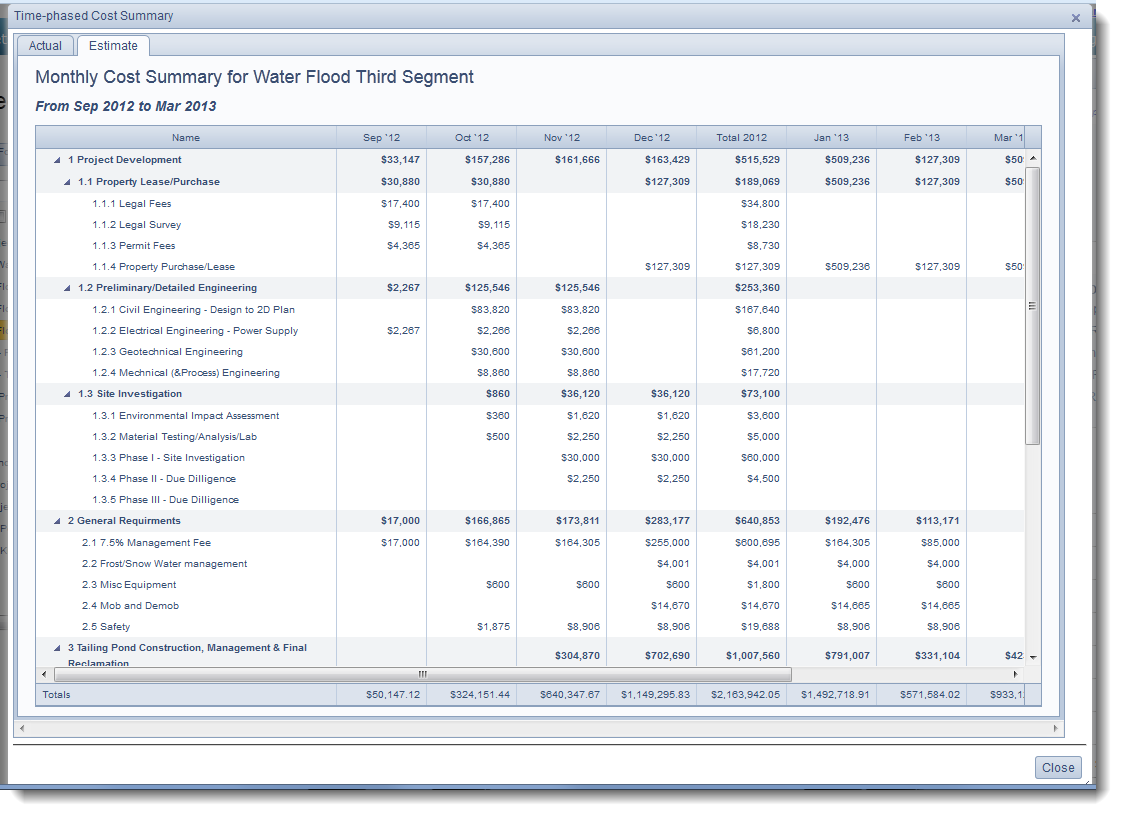Collapse 1.2 Preliminary/Detailed Engineering section
The height and width of the screenshot is (815, 1121).
pos(67,288)
